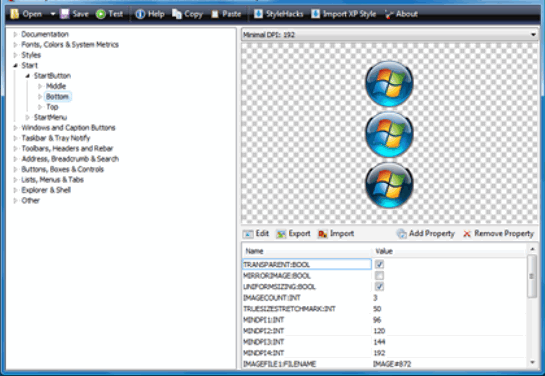Click the Save button label
The image size is (545, 376).
pos(80,14)
